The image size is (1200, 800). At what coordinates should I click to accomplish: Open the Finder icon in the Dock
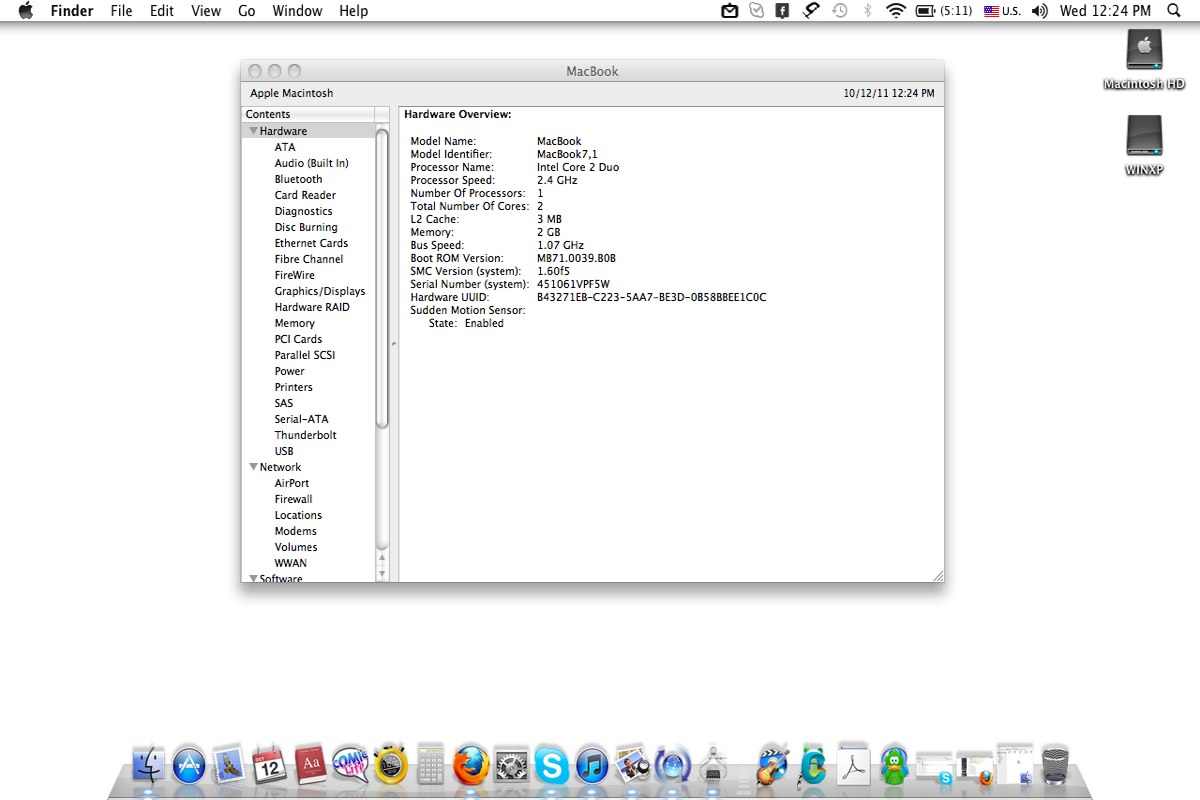point(148,765)
